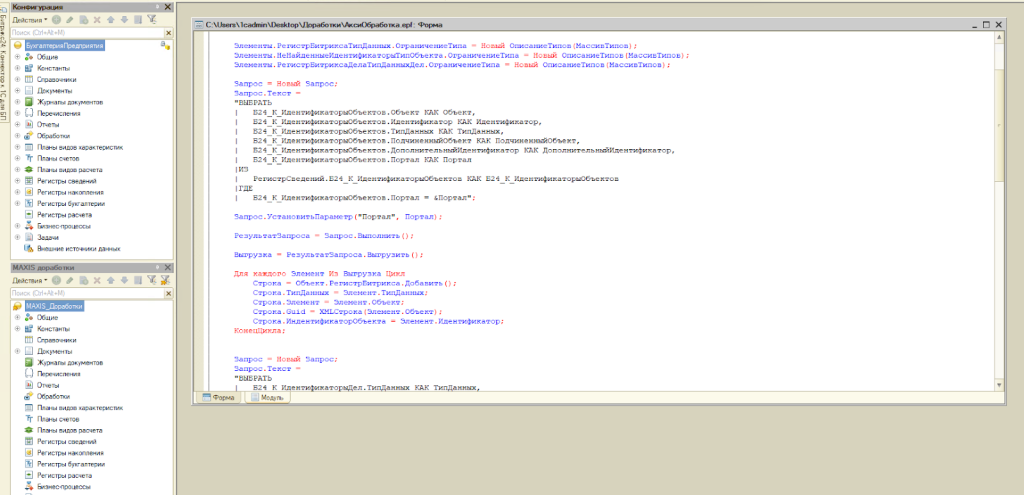Screen dimensions: 1024x495
Task: Switch to the Модуль tab
Action: [267, 397]
